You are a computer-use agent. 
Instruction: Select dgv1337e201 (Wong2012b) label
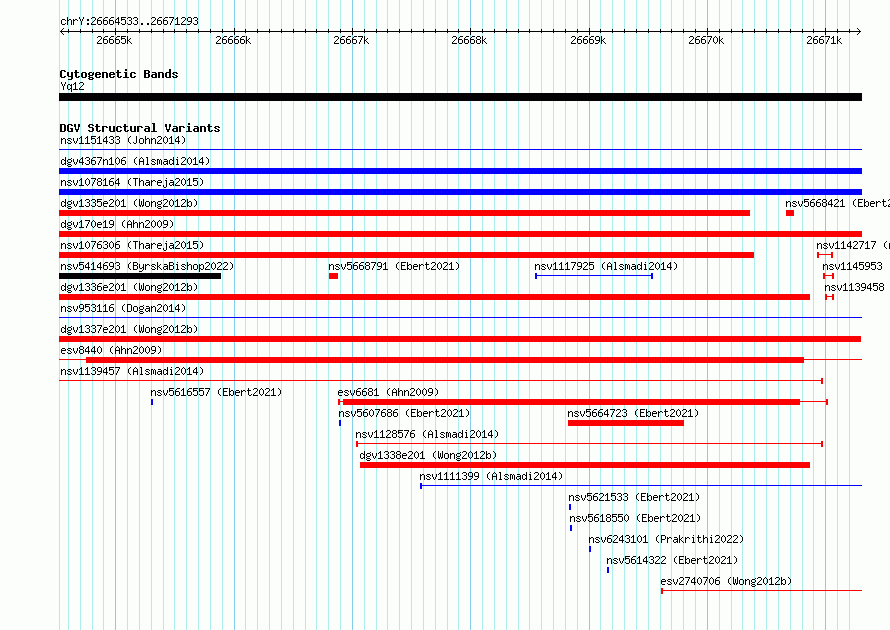(129, 329)
